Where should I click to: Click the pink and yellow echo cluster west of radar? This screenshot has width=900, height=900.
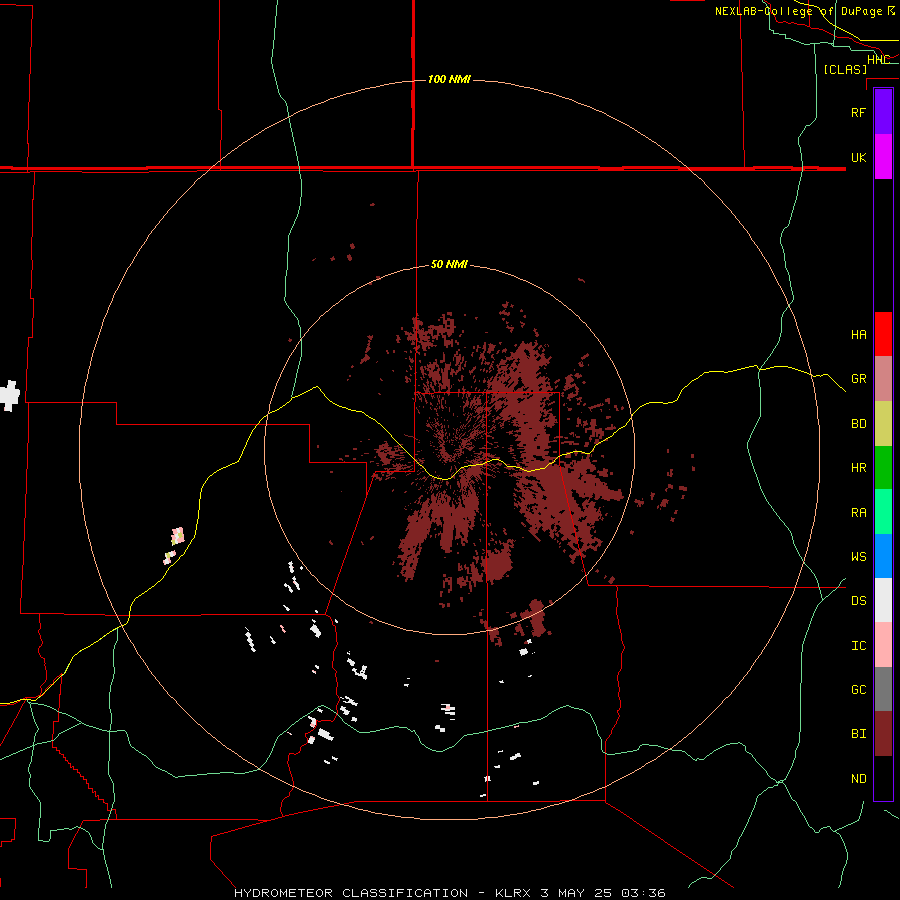point(174,545)
